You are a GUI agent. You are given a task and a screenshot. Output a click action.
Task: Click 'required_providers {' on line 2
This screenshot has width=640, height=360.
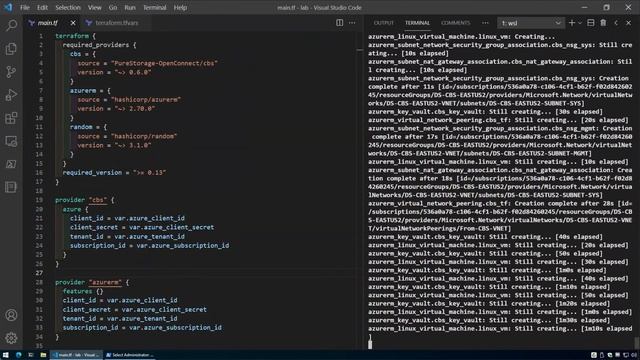pyautogui.click(x=99, y=45)
